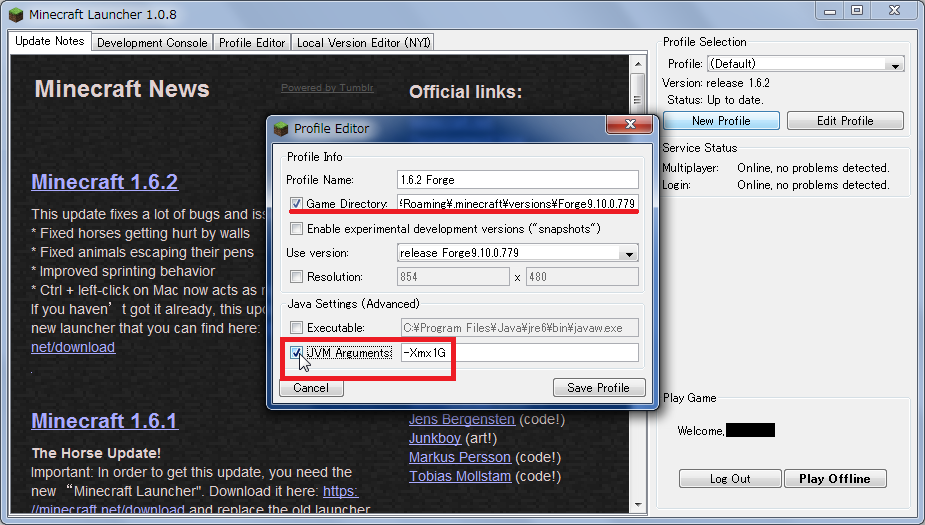Open the Junkboy link
This screenshot has width=925, height=525.
[x=435, y=438]
